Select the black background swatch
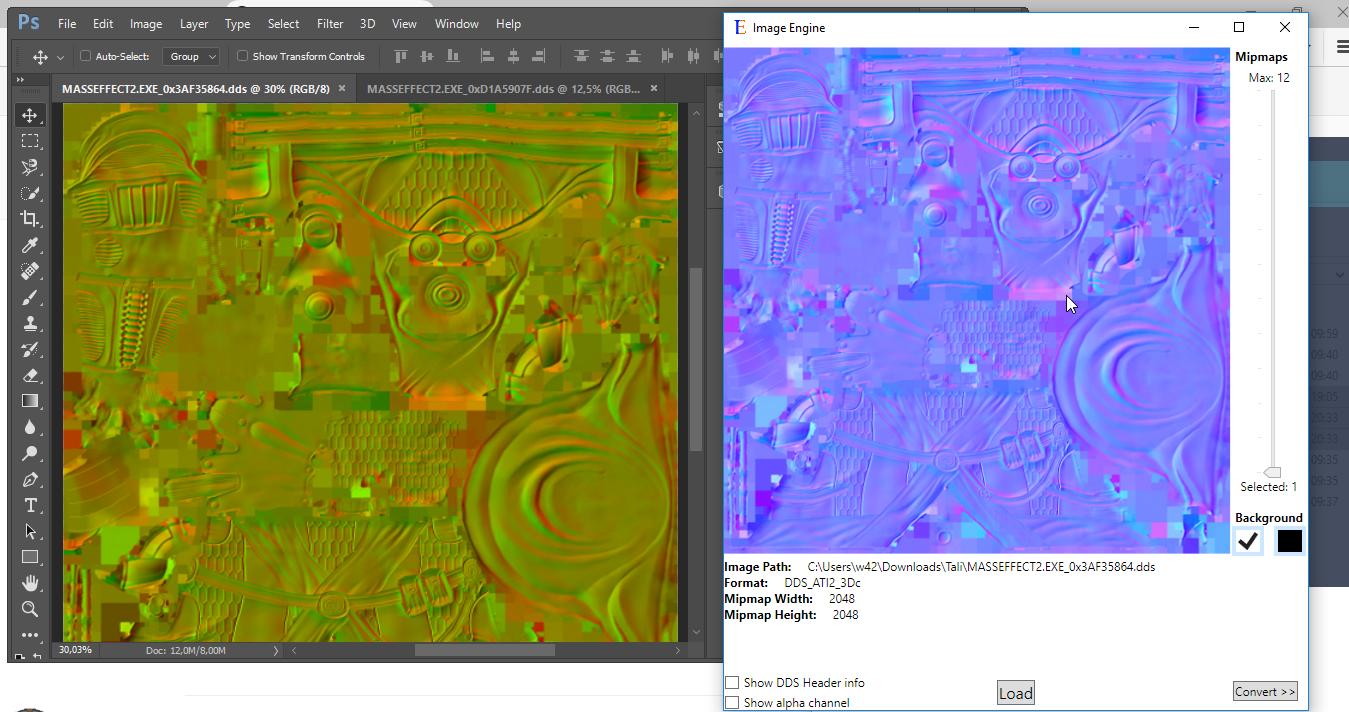 (x=1289, y=541)
